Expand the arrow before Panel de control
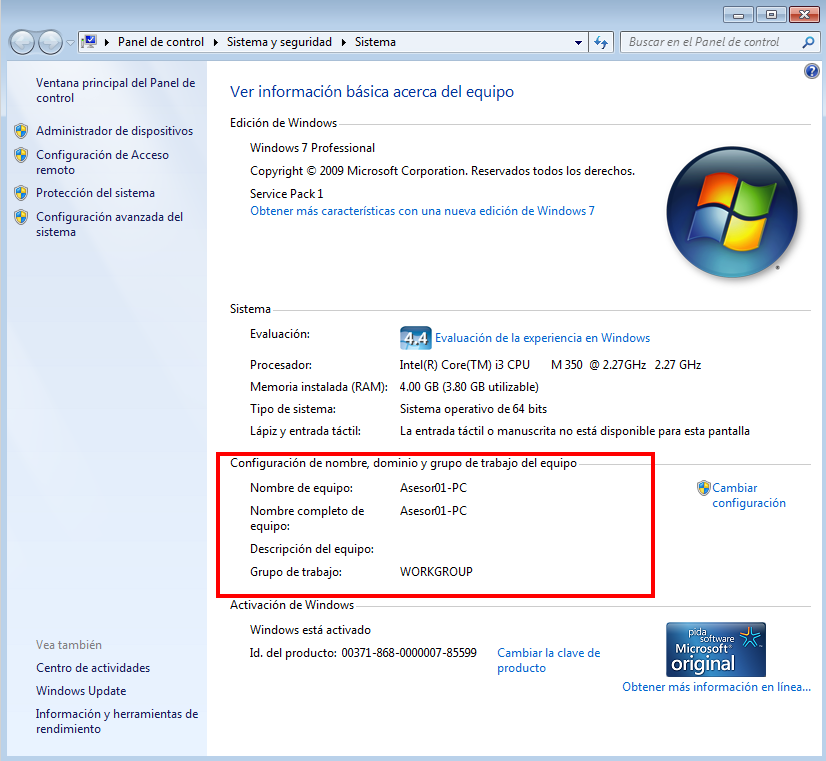 pyautogui.click(x=107, y=42)
